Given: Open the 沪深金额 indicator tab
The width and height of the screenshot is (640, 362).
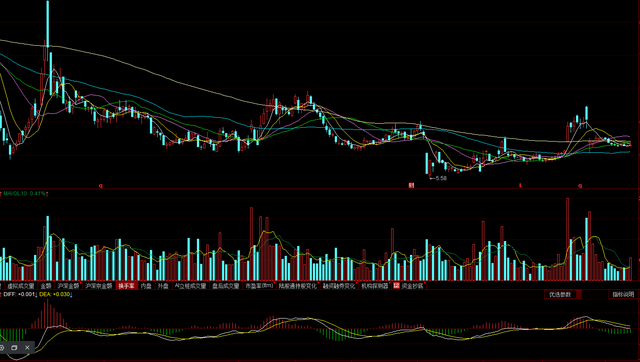Looking at the screenshot, I should tap(68, 286).
